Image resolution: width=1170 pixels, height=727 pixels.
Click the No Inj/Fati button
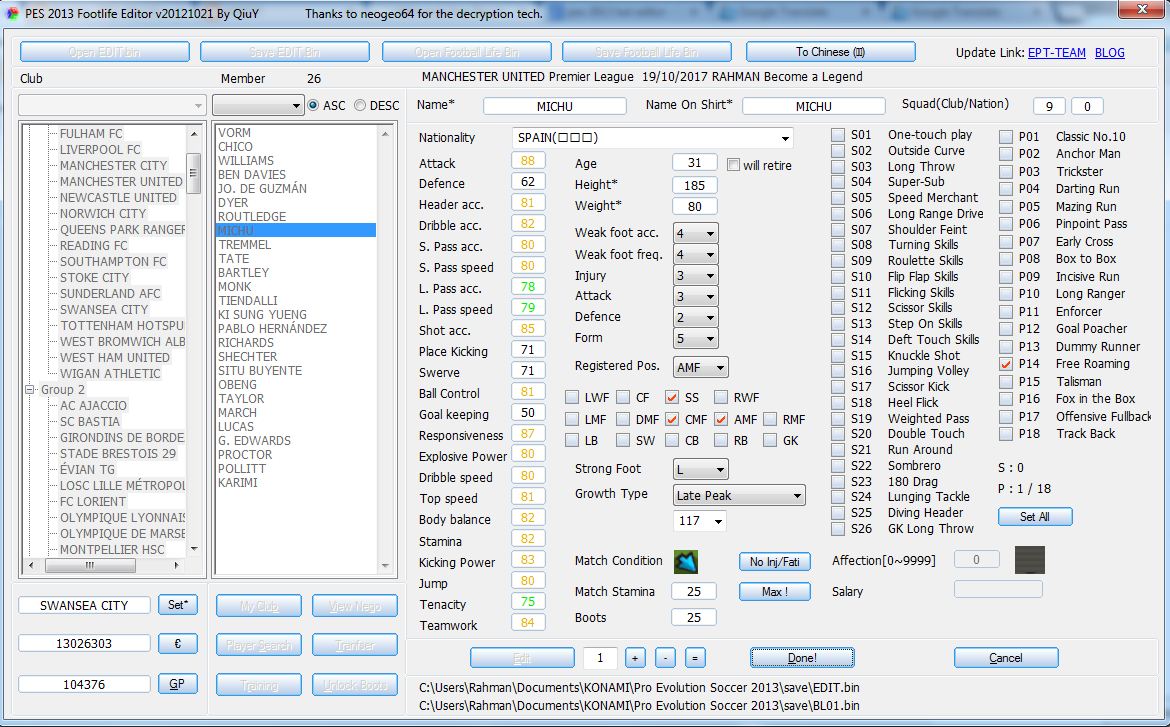(775, 561)
